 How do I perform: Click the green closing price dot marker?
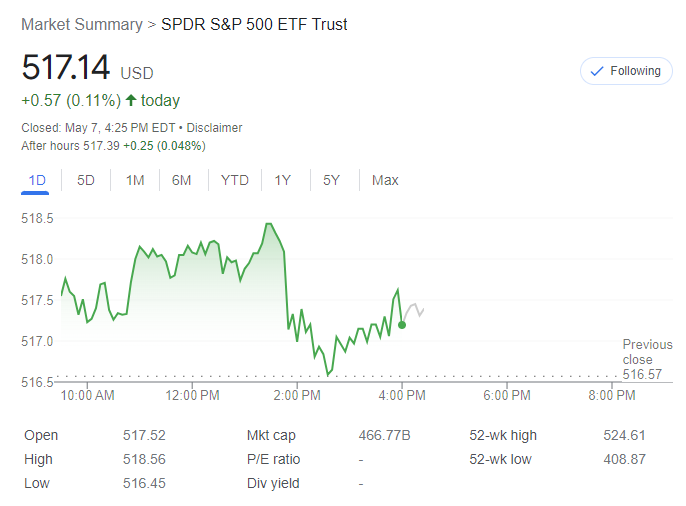coord(402,324)
